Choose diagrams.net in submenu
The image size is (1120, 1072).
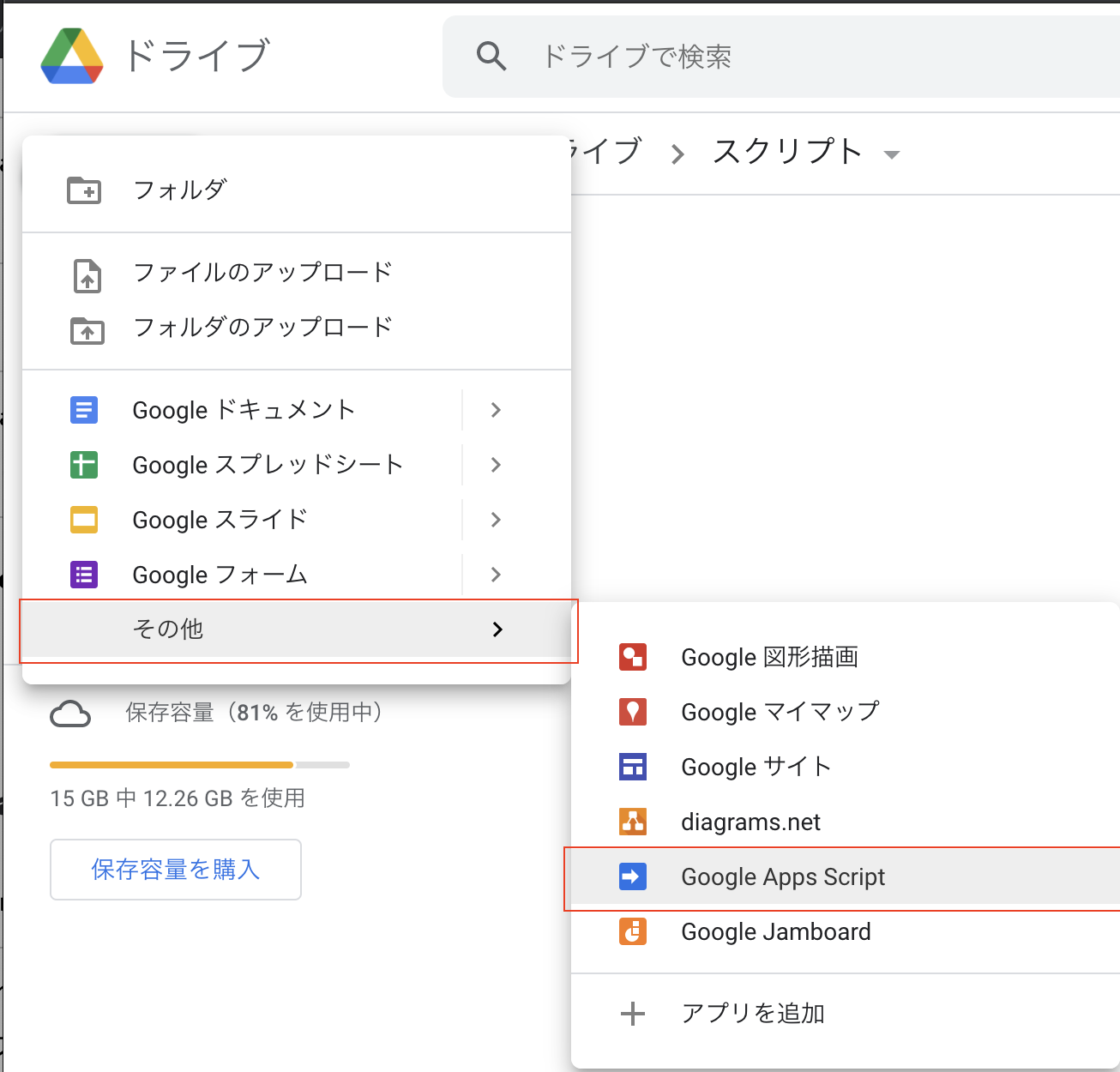(846, 822)
